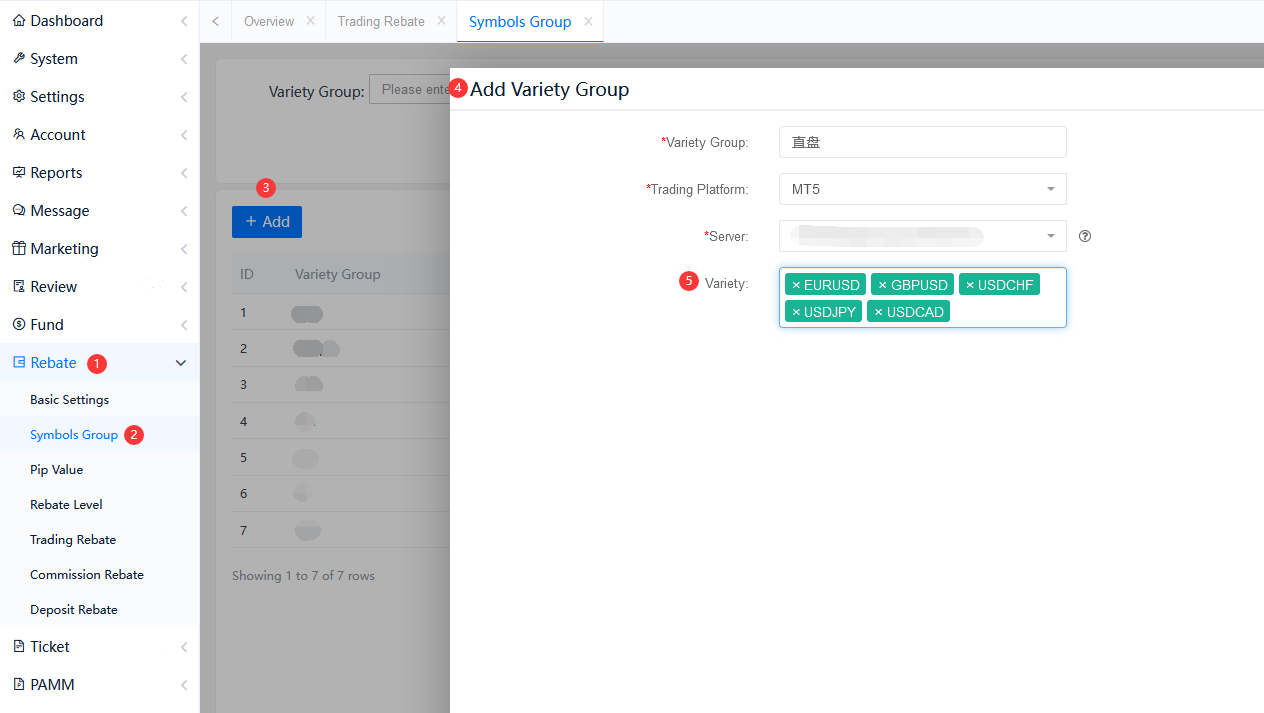Click the Rebate wallet icon
1264x713 pixels.
tap(19, 362)
